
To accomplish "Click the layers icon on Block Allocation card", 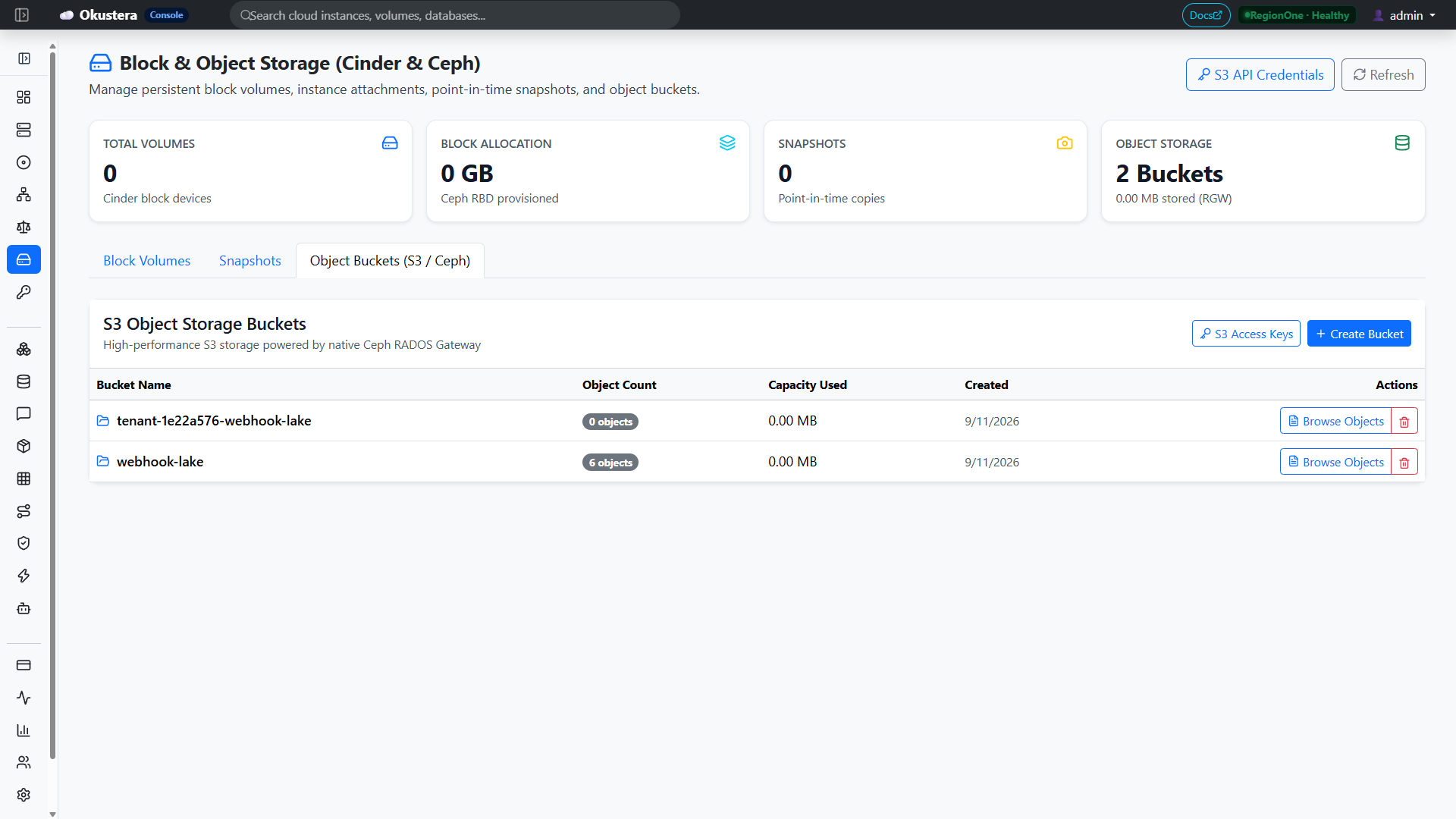I will click(727, 143).
